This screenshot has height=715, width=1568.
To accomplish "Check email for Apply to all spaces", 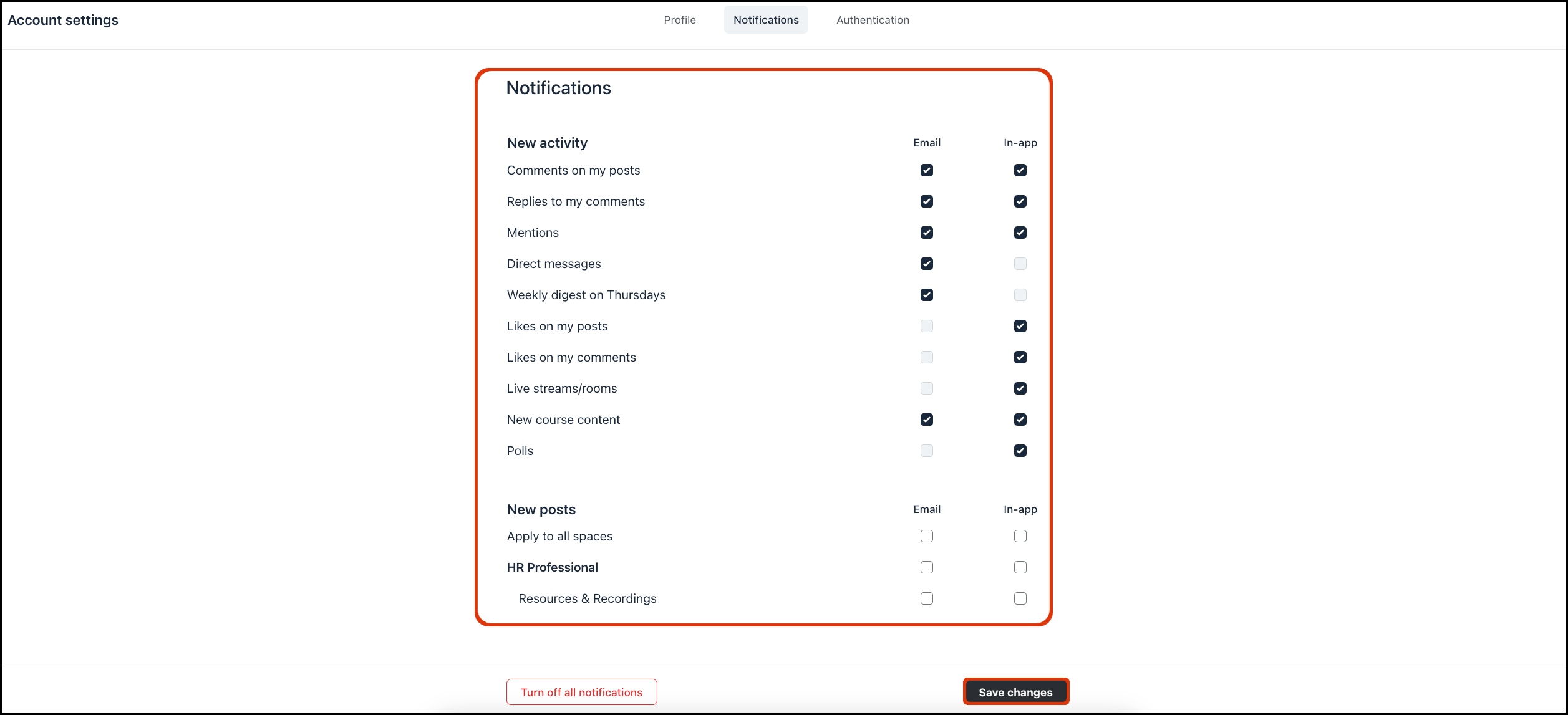I will 926,536.
